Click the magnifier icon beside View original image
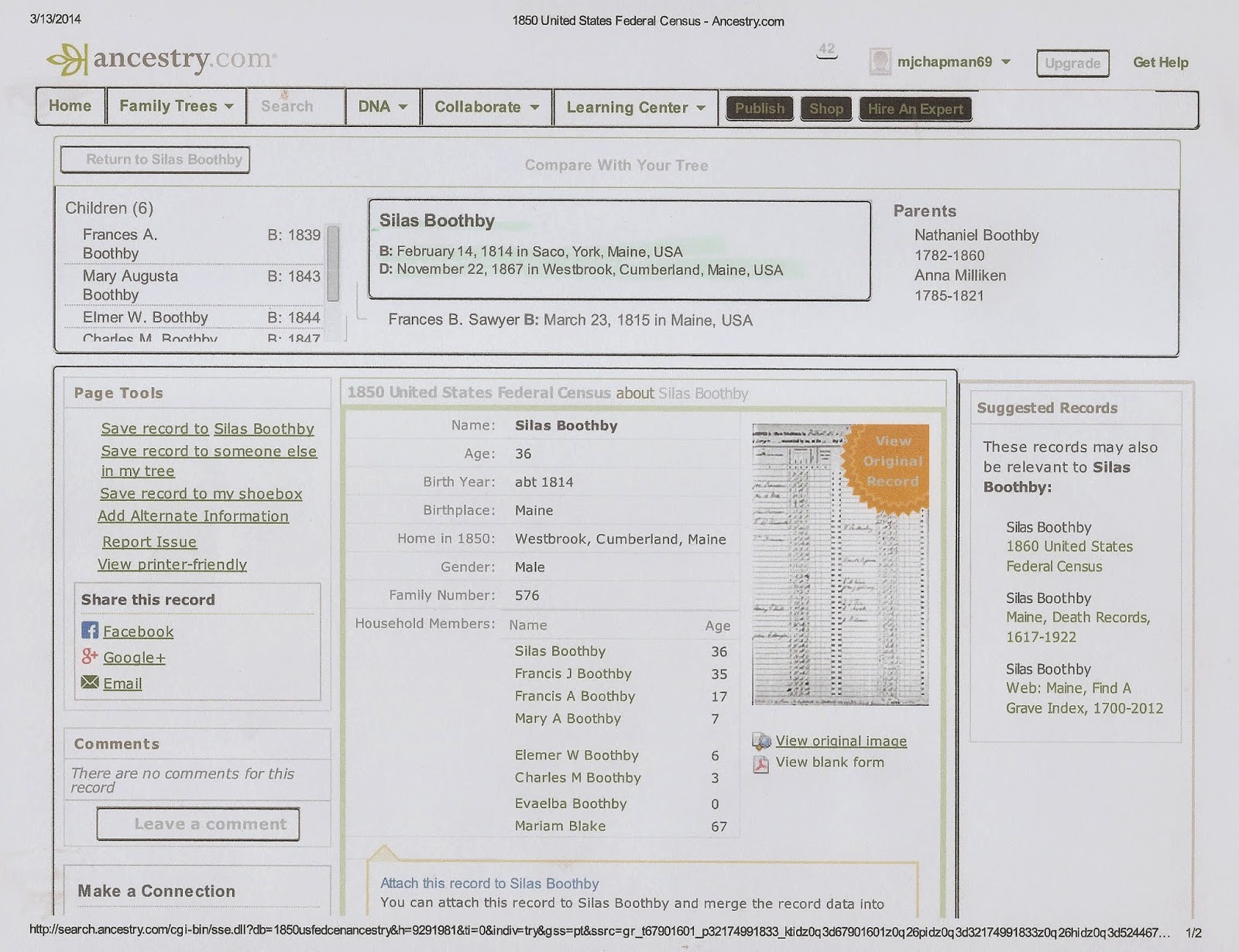Screen dimensions: 1239x952 click(761, 741)
